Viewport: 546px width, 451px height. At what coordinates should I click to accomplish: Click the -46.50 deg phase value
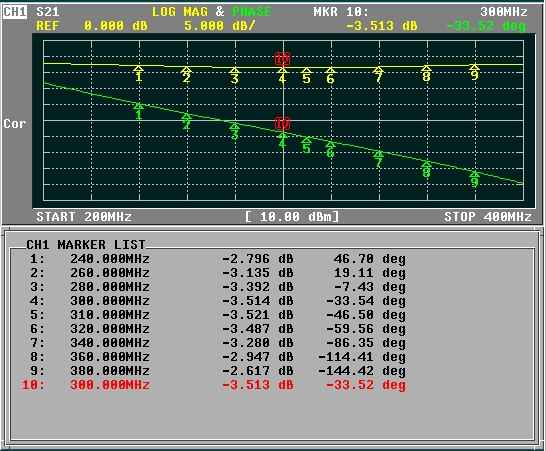point(366,315)
